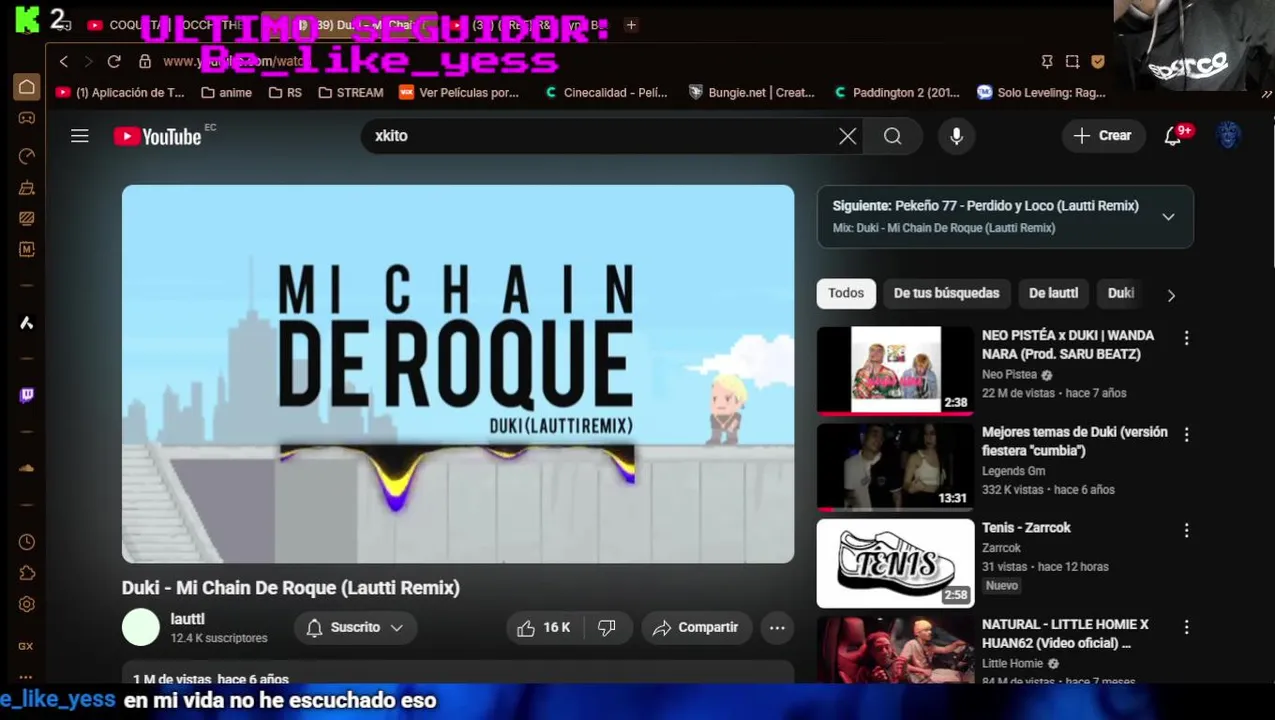
Task: Go back with browser back arrow
Action: pyautogui.click(x=64, y=62)
